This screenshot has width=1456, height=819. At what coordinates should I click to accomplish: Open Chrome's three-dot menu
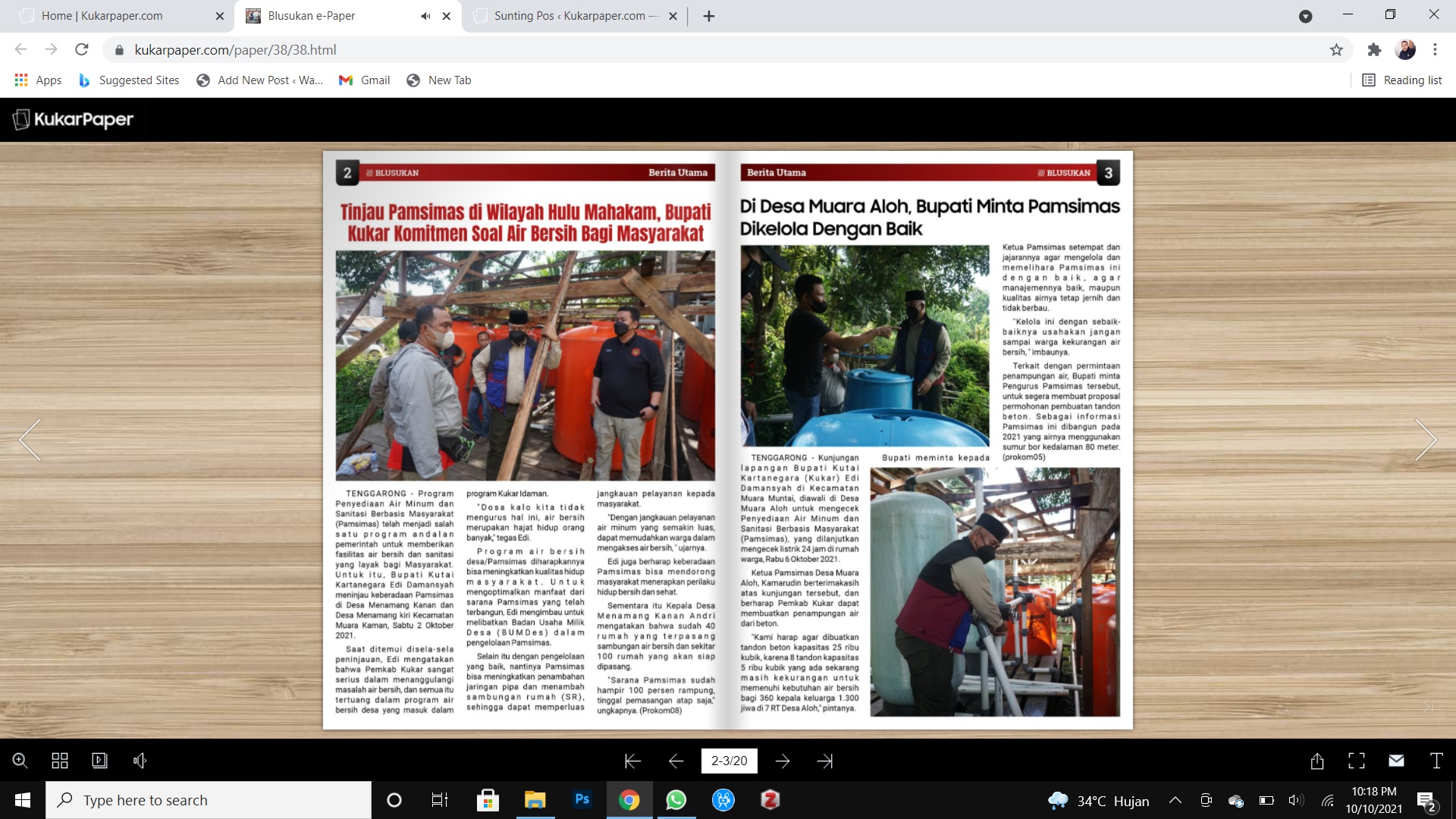[x=1435, y=50]
